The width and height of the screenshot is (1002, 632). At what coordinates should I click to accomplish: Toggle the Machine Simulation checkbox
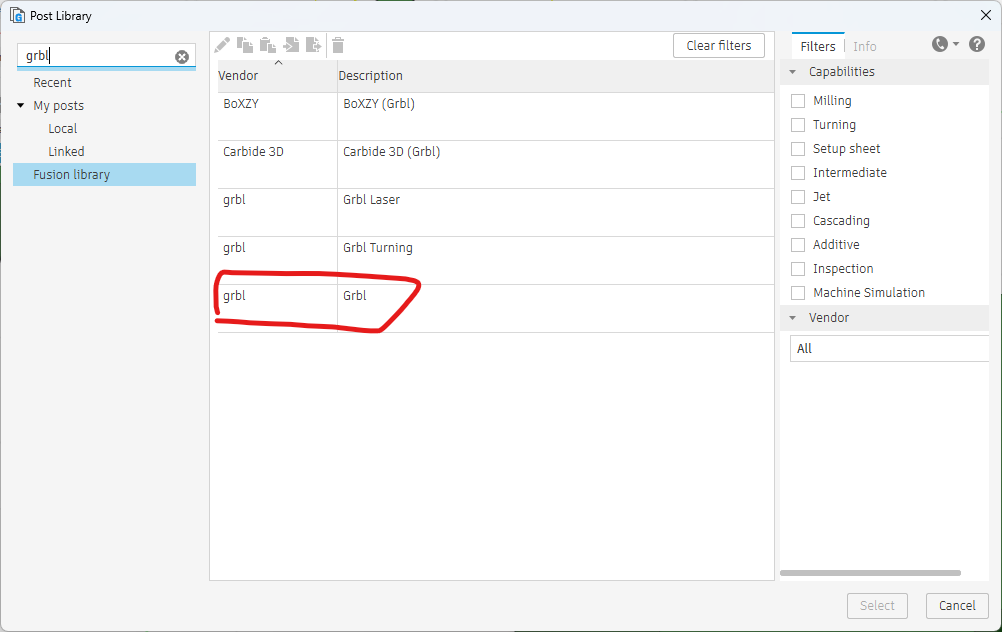(798, 293)
